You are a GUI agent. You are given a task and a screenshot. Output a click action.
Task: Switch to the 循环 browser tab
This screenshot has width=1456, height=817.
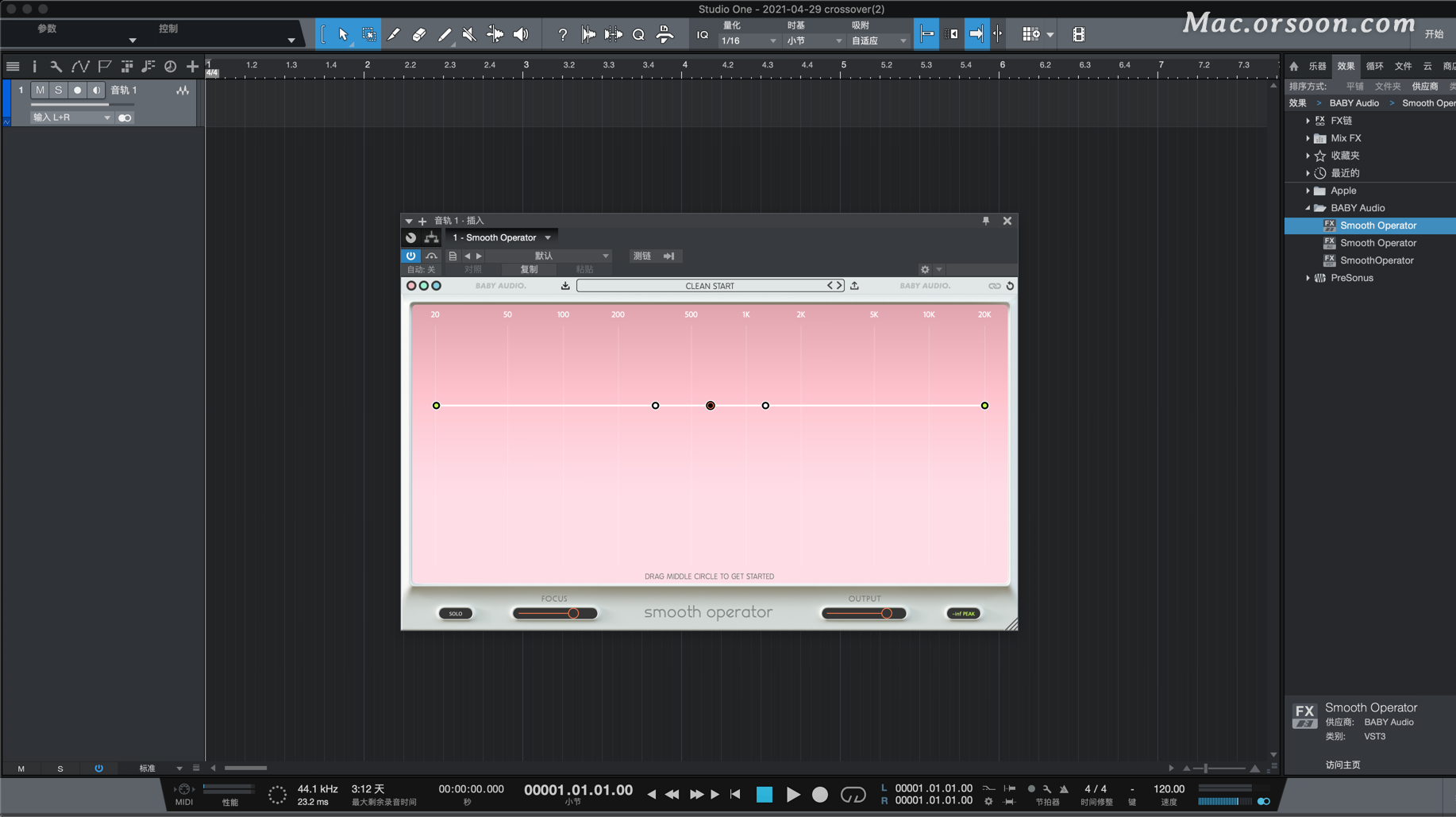[1374, 66]
